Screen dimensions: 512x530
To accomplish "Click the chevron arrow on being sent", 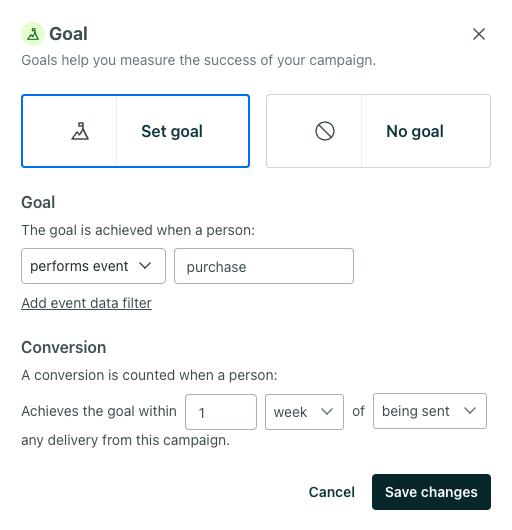I will click(470, 411).
